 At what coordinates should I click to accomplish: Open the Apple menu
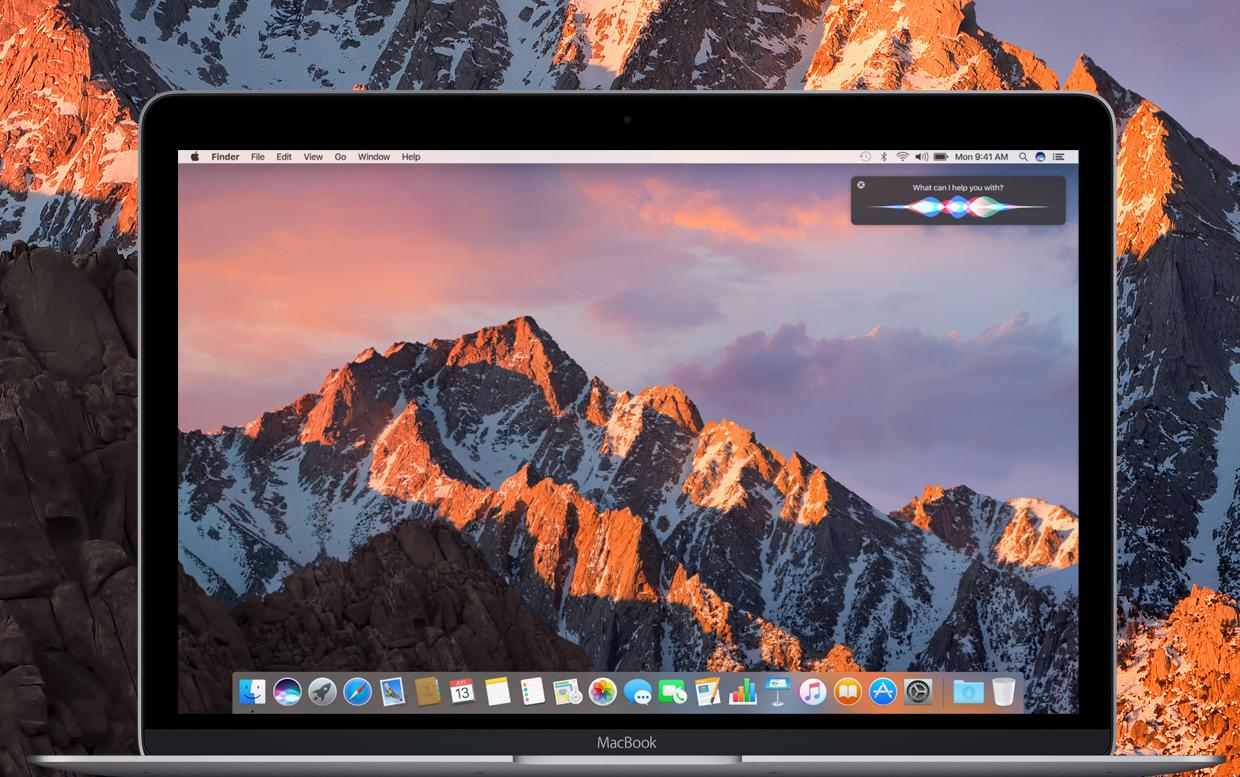coord(195,157)
